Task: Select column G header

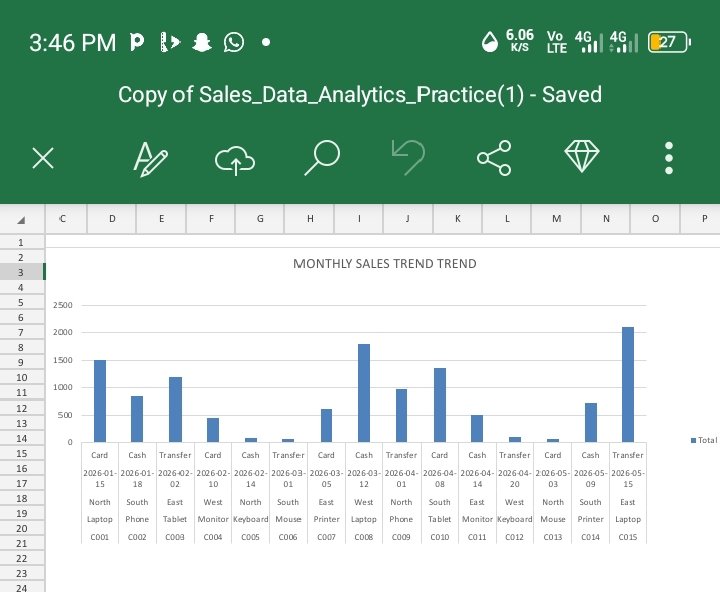Action: (x=260, y=219)
